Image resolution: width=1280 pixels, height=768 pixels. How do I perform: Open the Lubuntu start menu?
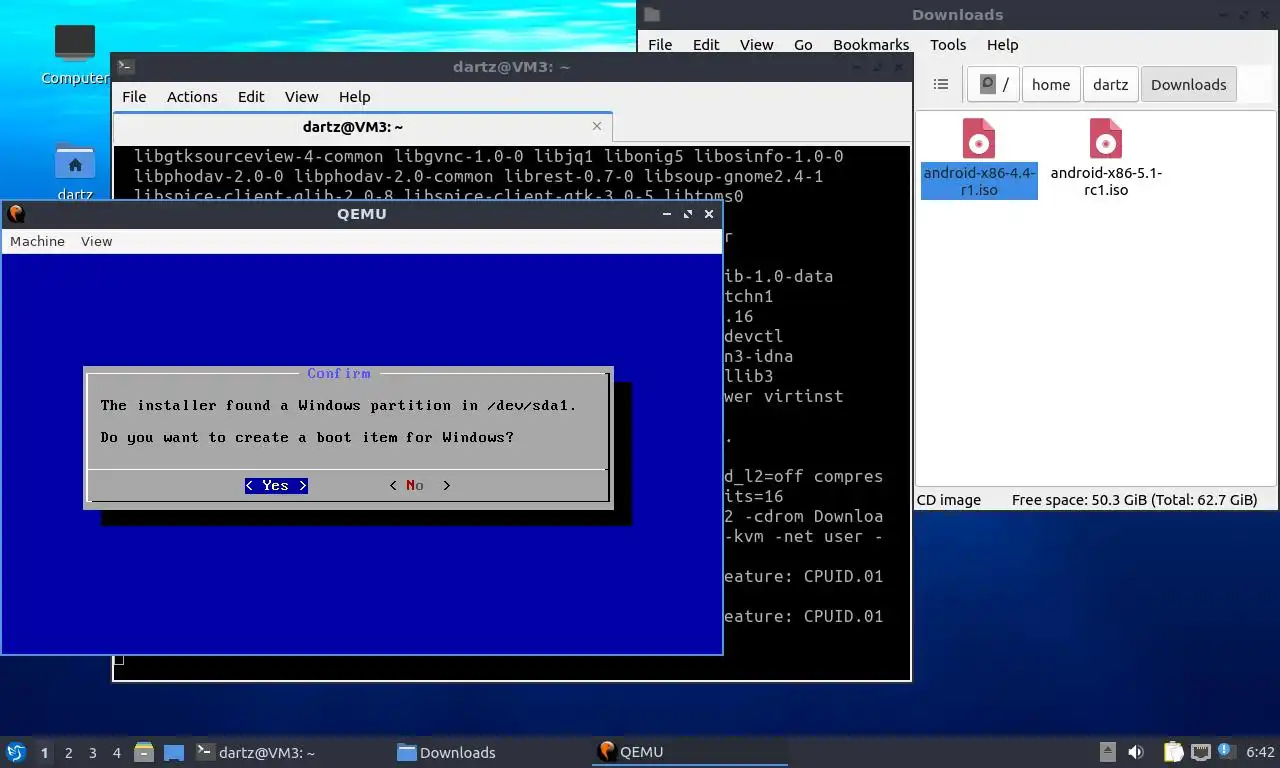(x=16, y=752)
